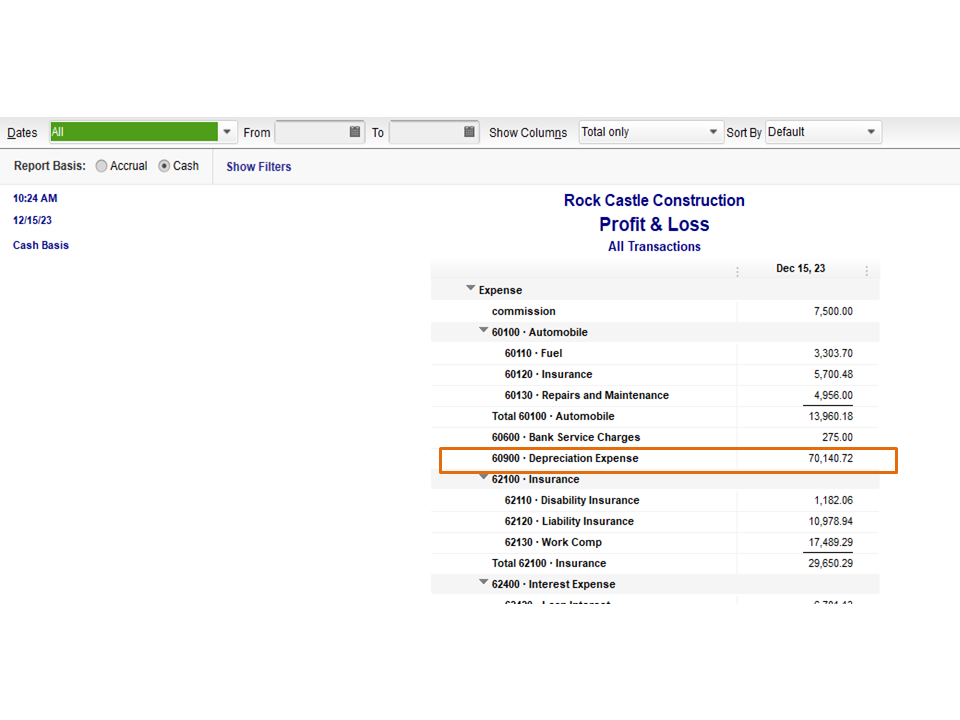Click the amount 10,978.94
This screenshot has height=720, width=960.
coord(830,521)
